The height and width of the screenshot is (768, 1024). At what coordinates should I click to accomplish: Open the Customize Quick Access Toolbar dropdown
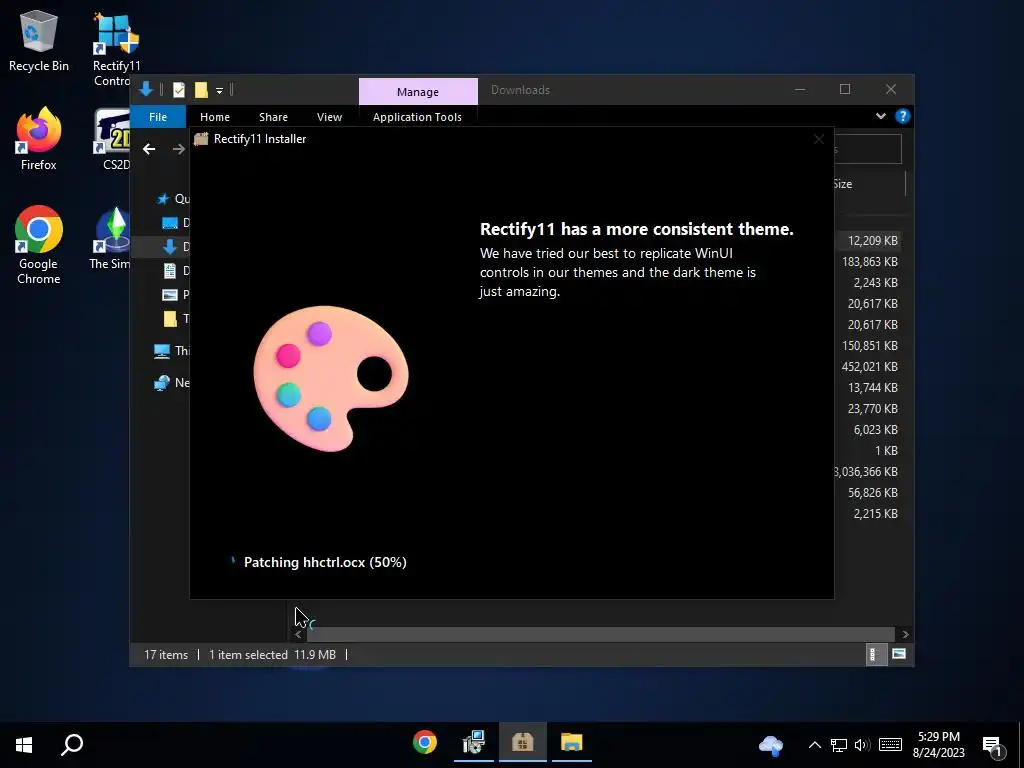tap(219, 91)
